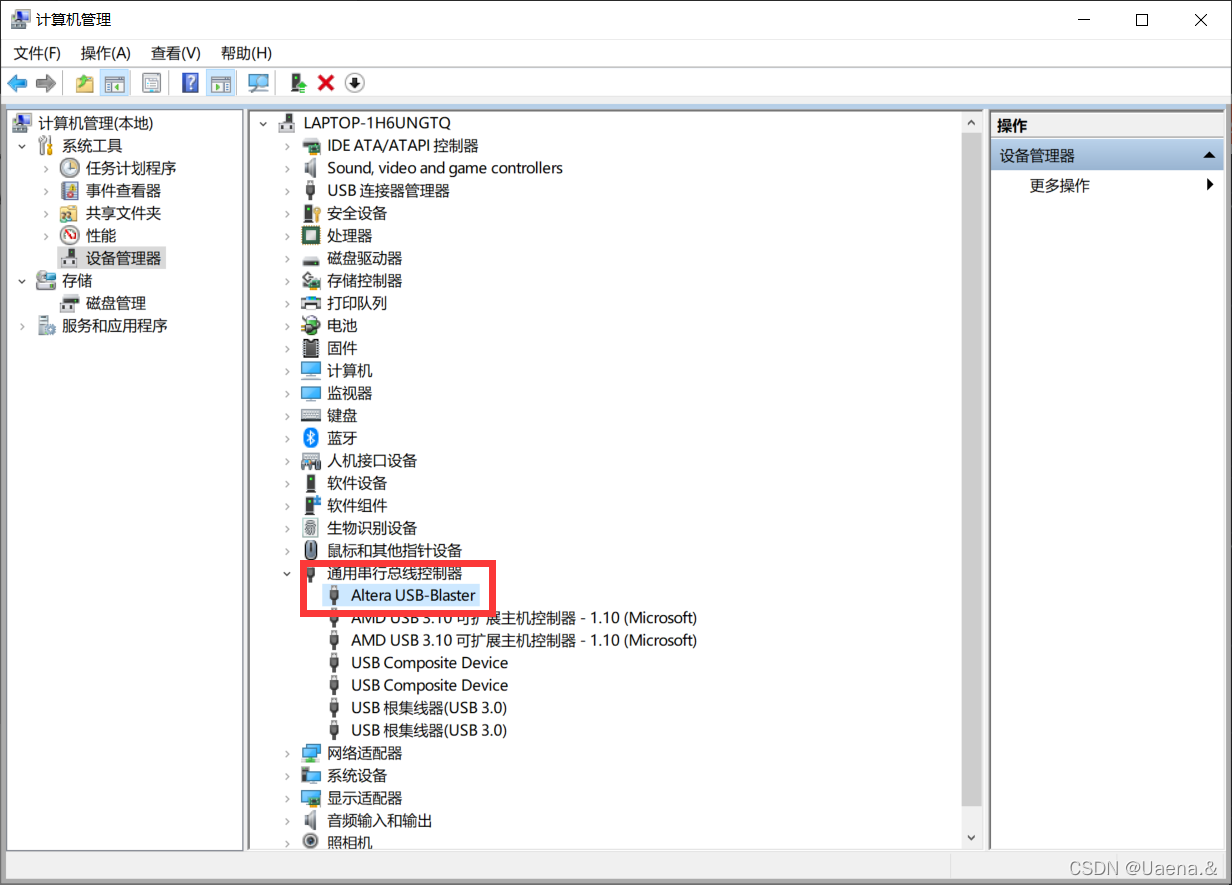Select 监视器 device category

coord(350,393)
